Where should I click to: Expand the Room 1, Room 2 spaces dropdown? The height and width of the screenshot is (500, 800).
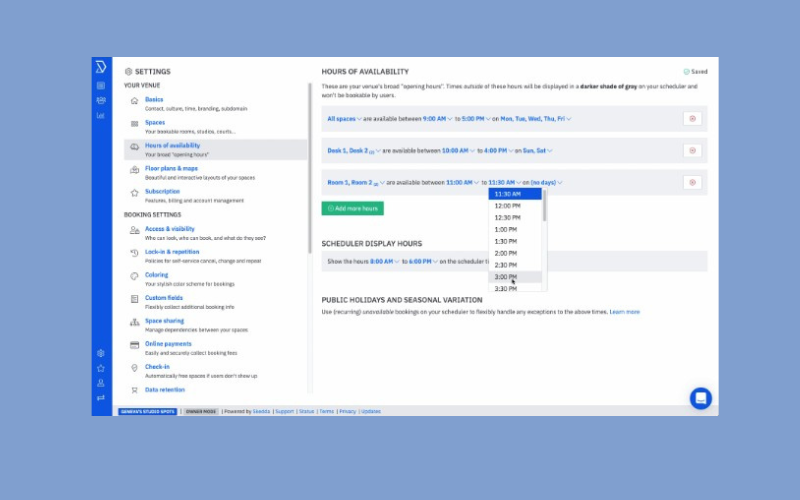point(356,182)
